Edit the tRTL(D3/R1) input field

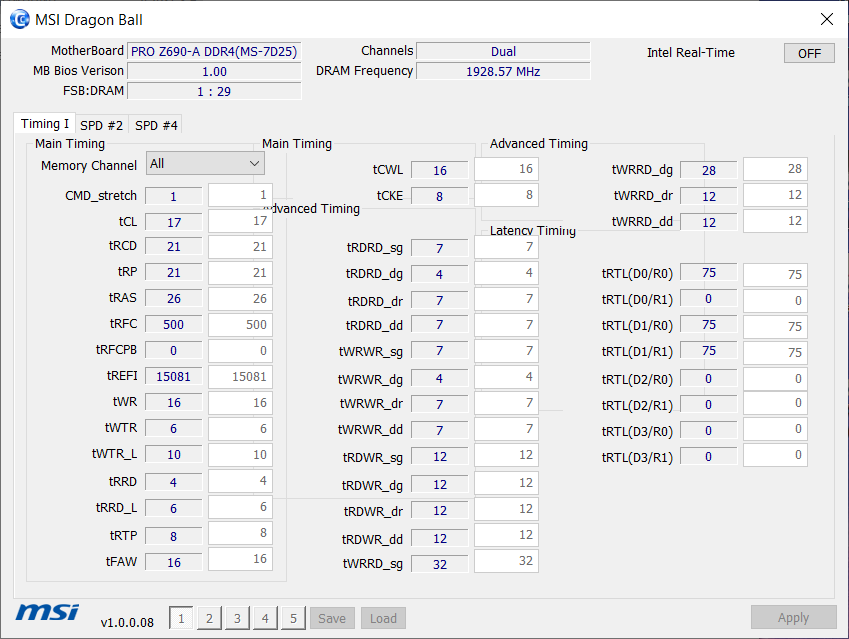(x=775, y=455)
